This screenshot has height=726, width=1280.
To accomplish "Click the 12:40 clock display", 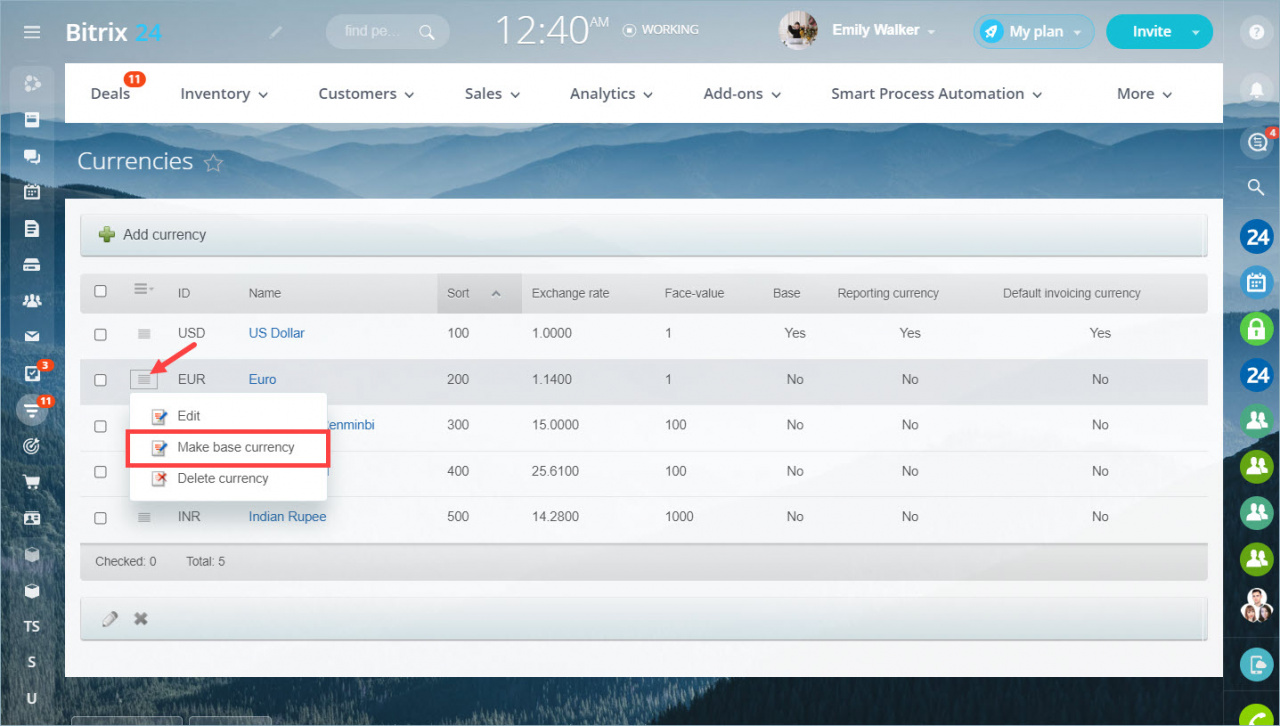I will click(x=552, y=31).
